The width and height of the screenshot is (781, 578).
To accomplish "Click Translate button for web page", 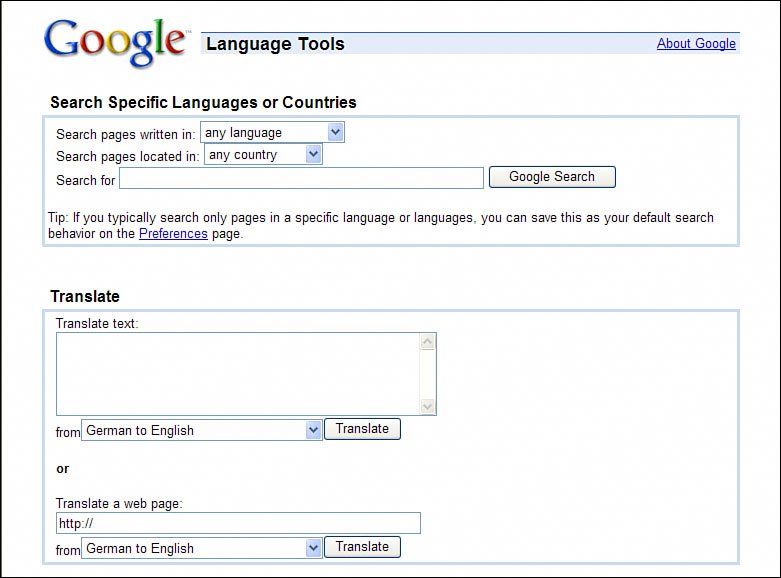I will pos(362,547).
